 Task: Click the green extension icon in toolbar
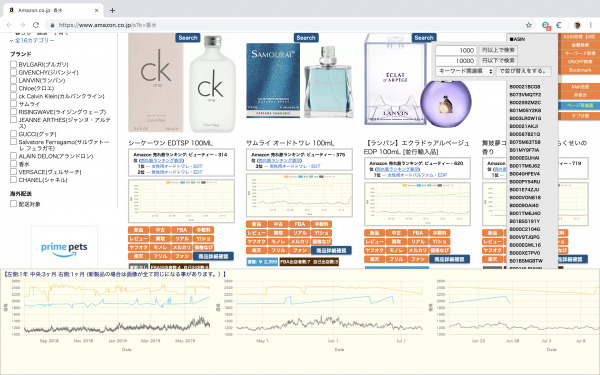pos(546,25)
